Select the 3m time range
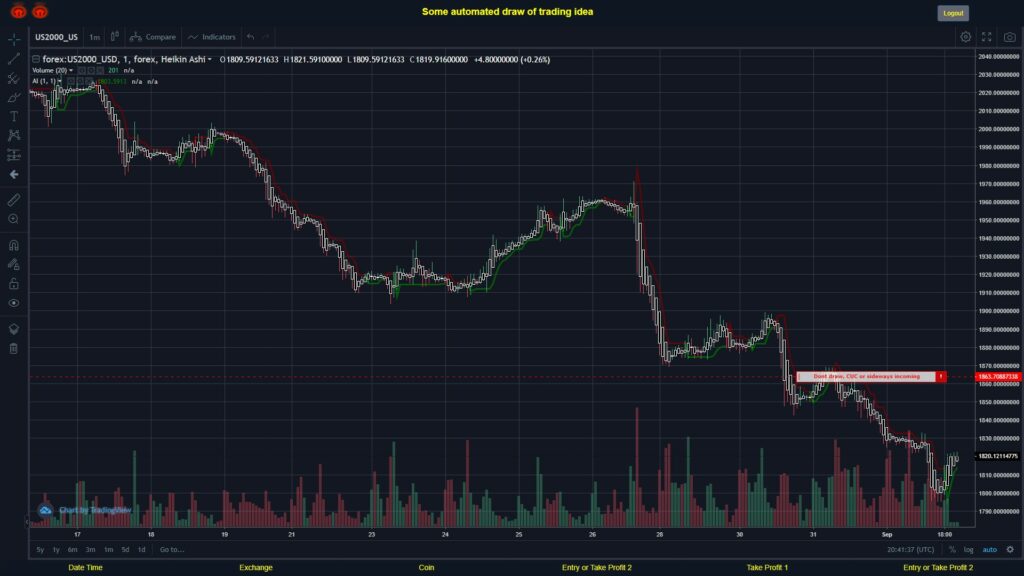This screenshot has height=576, width=1024. tap(91, 550)
